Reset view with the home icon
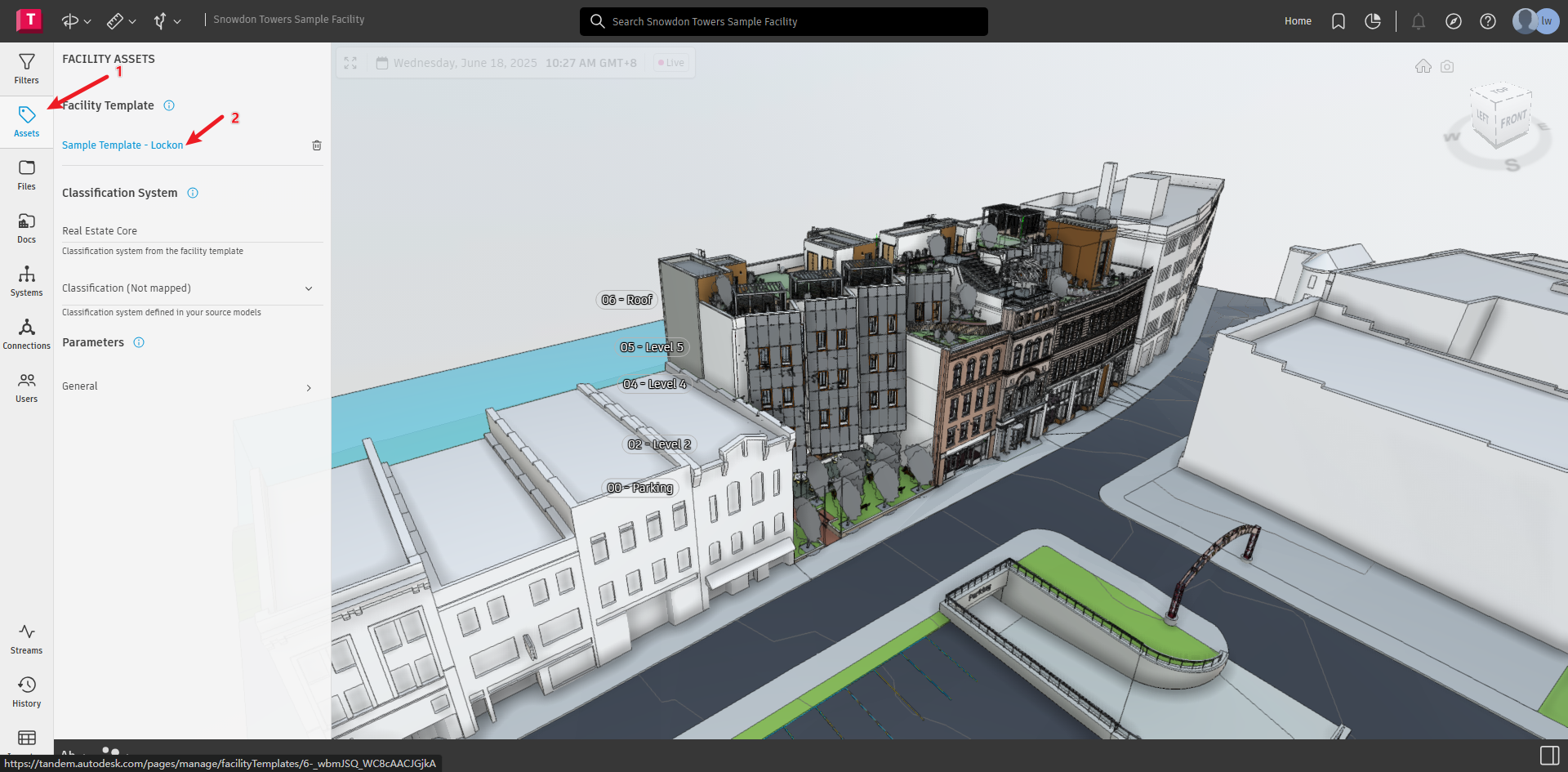1568x772 pixels. (x=1423, y=66)
